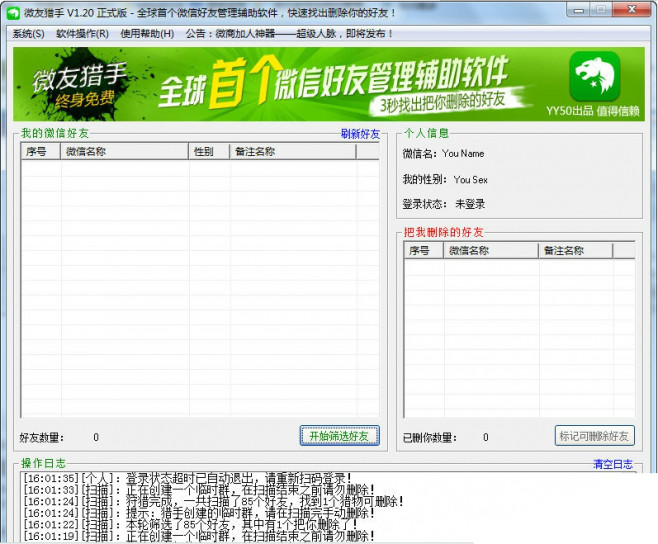The image size is (658, 544).
Task: Minimize the 微友猎手 window
Action: coord(580,10)
